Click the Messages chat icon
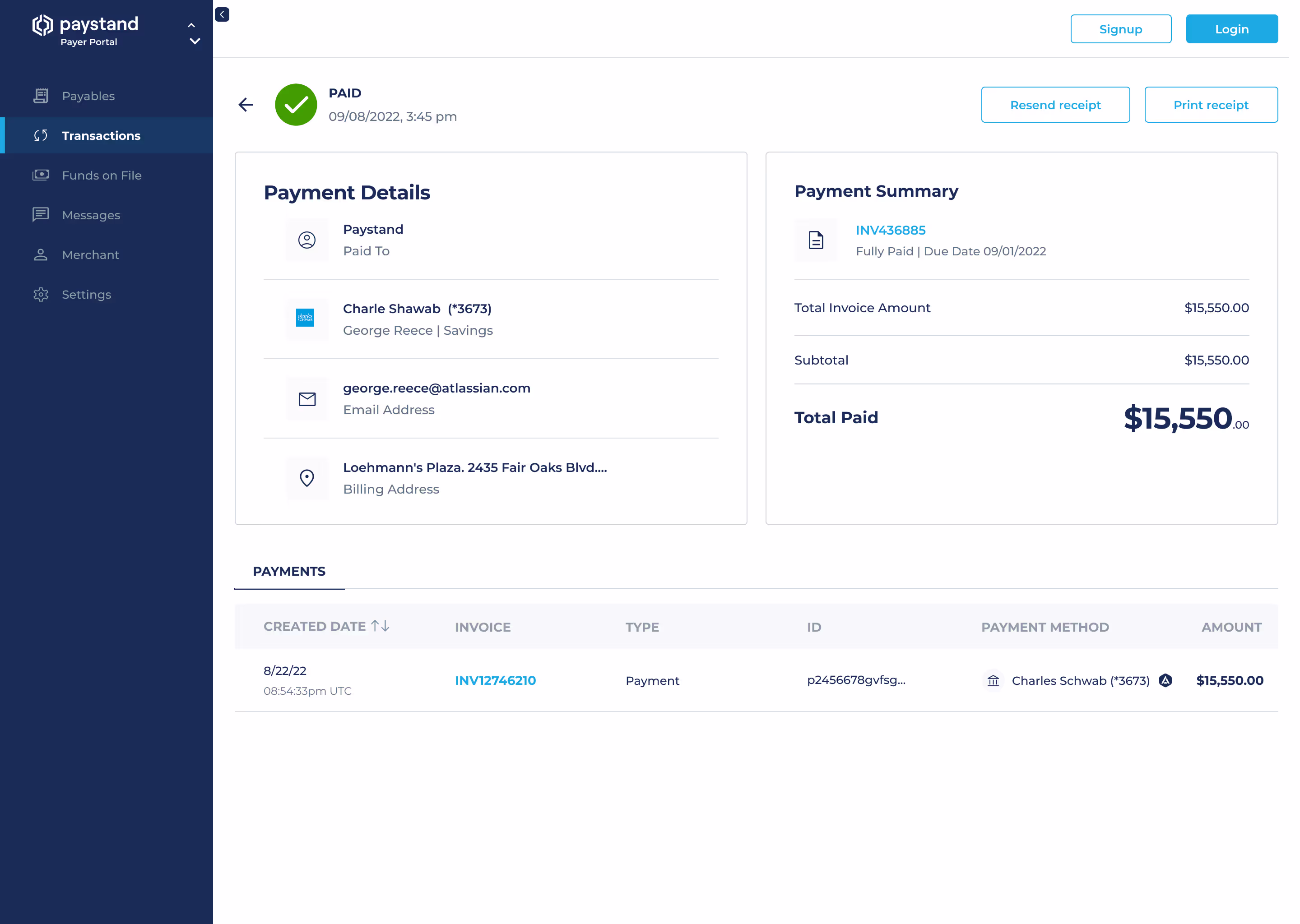Image resolution: width=1300 pixels, height=924 pixels. 41,214
